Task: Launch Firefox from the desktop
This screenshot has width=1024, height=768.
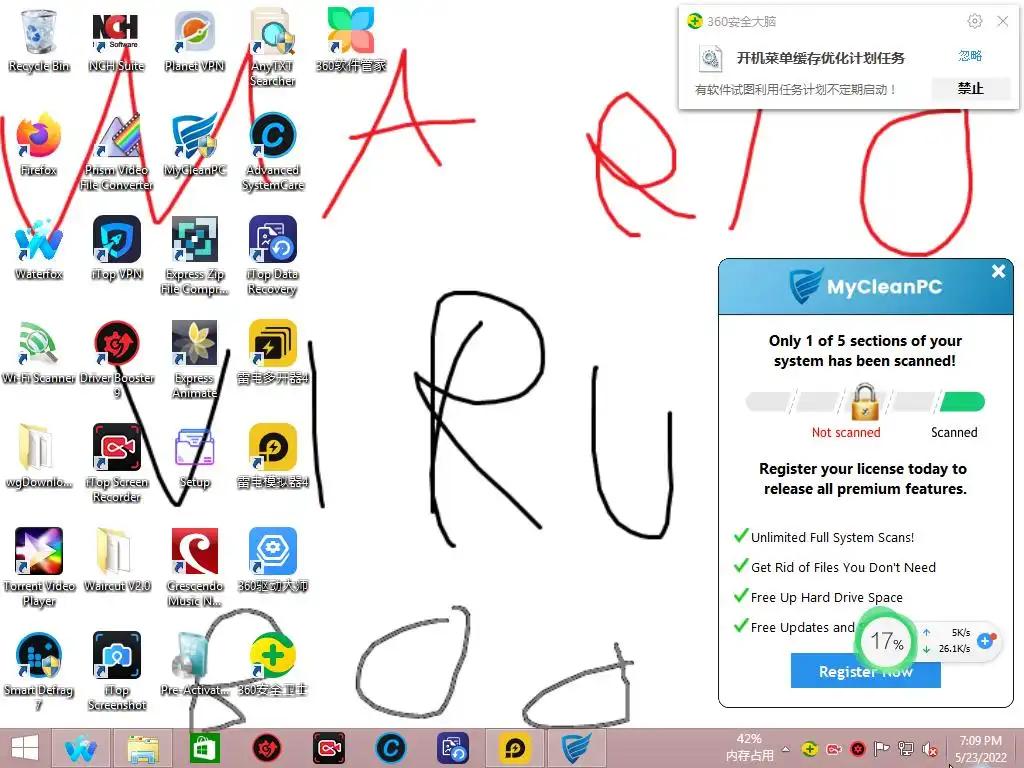Action: tap(39, 145)
